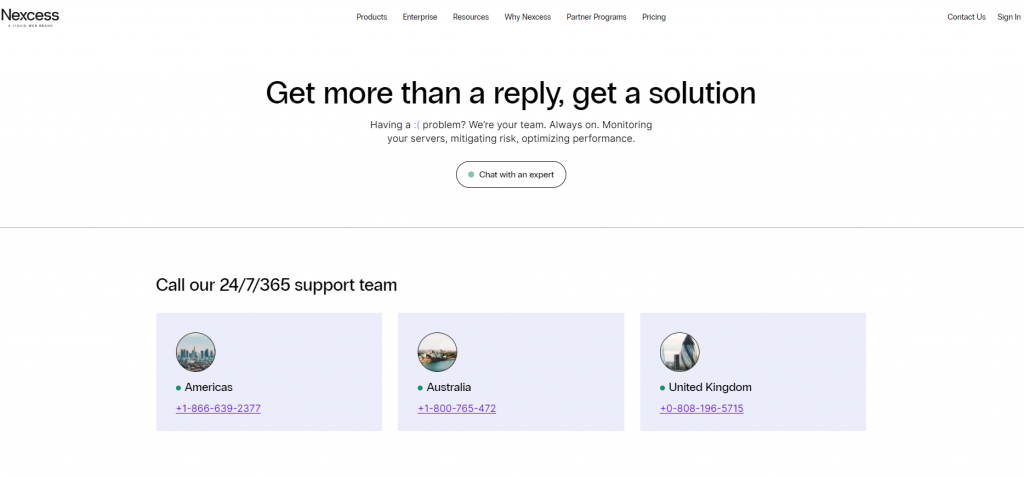This screenshot has height=477, width=1024.
Task: Open the Enterprise menu
Action: (x=420, y=17)
